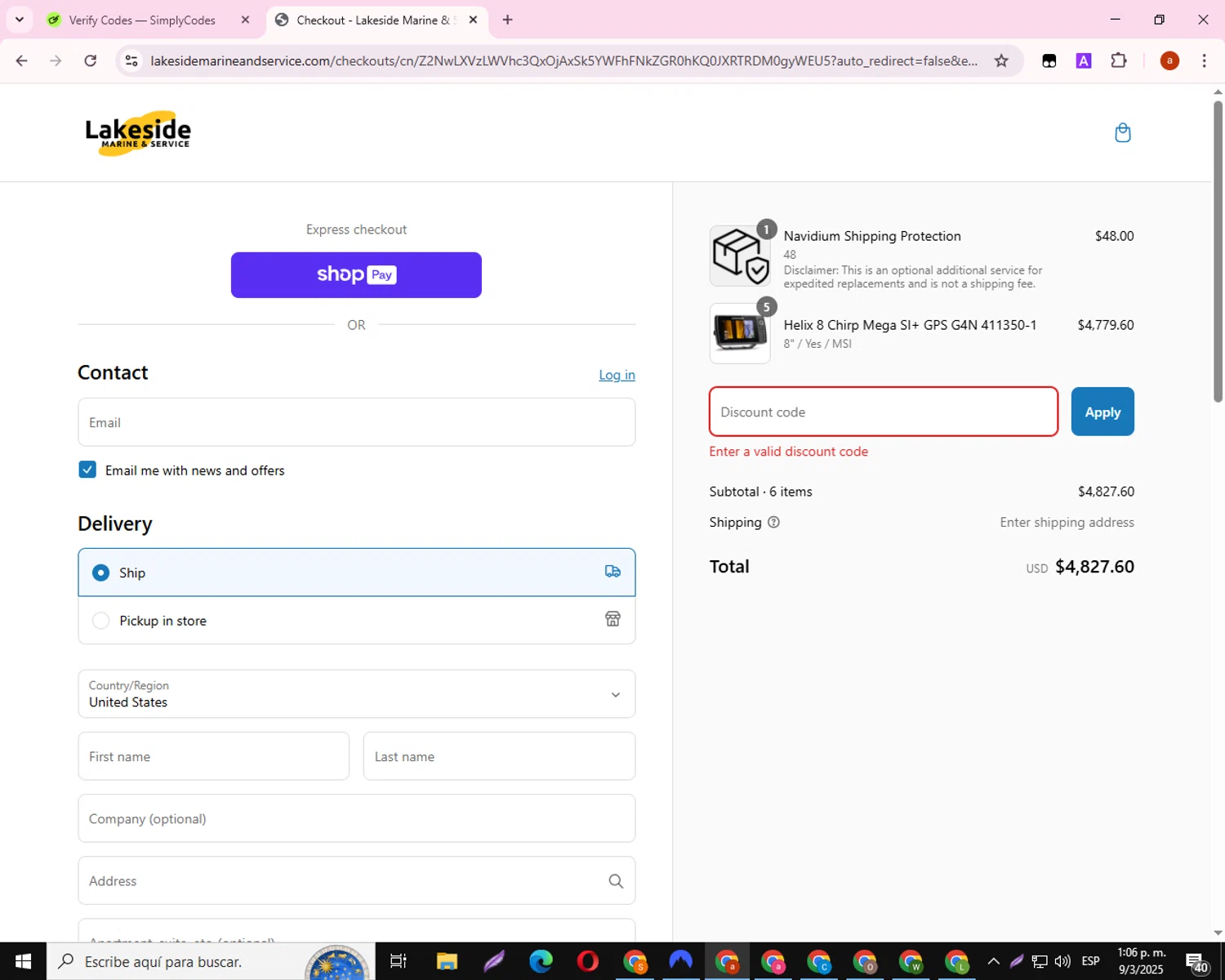Viewport: 1225px width, 980px height.
Task: Open the volume control in system tray
Action: [1062, 961]
